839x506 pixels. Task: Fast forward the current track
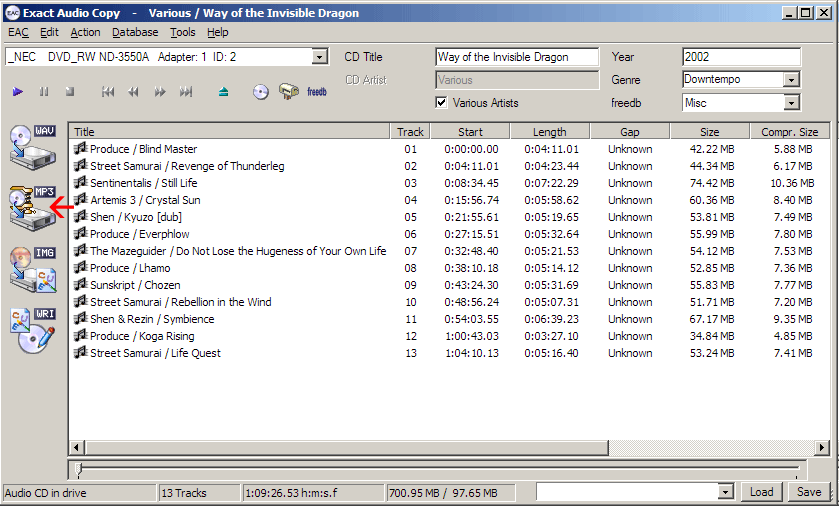(159, 92)
